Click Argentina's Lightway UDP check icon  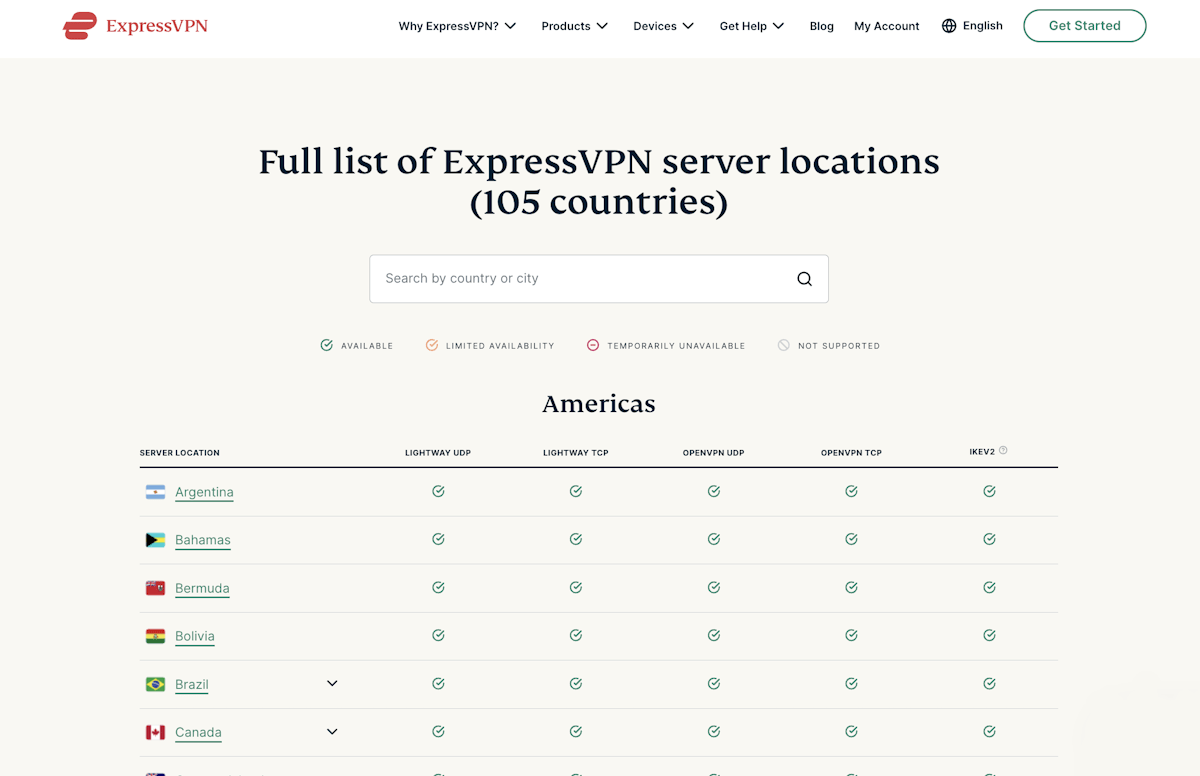tap(438, 491)
